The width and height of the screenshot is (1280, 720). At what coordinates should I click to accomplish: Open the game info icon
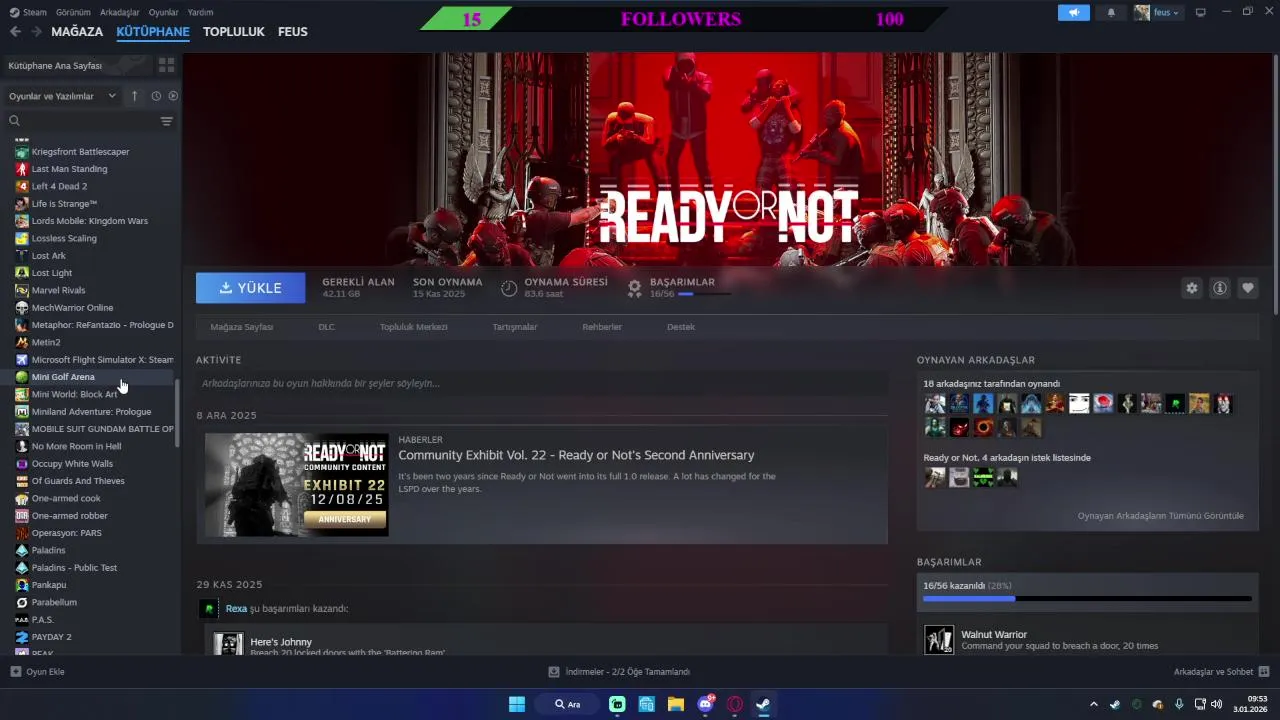point(1220,288)
